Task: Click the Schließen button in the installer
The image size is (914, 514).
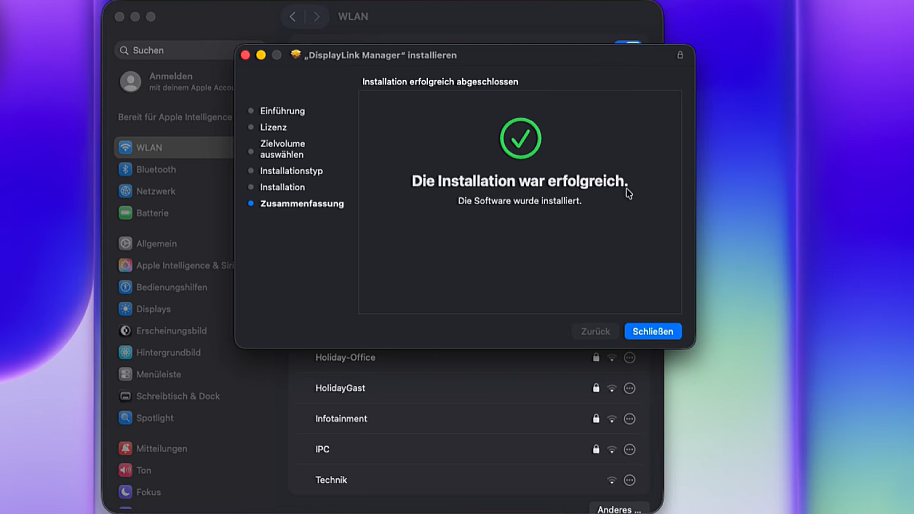Action: click(652, 331)
